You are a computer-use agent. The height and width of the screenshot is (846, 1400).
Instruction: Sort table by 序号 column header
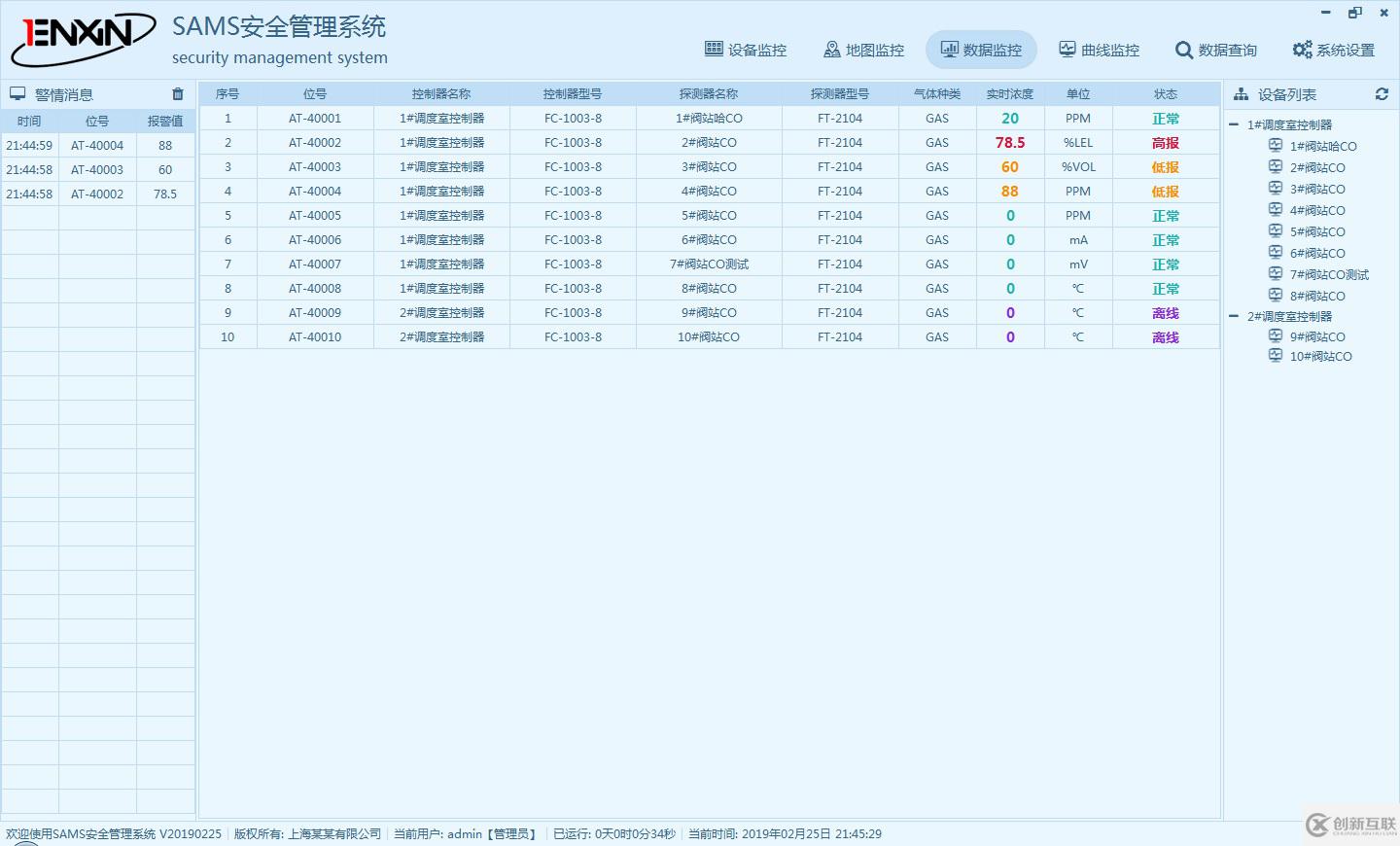[227, 94]
